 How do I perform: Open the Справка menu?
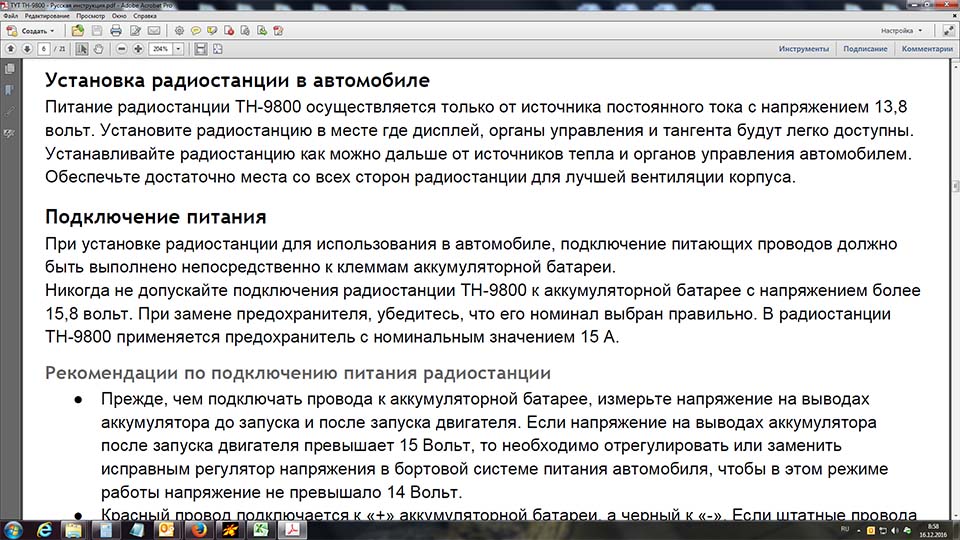pos(144,16)
